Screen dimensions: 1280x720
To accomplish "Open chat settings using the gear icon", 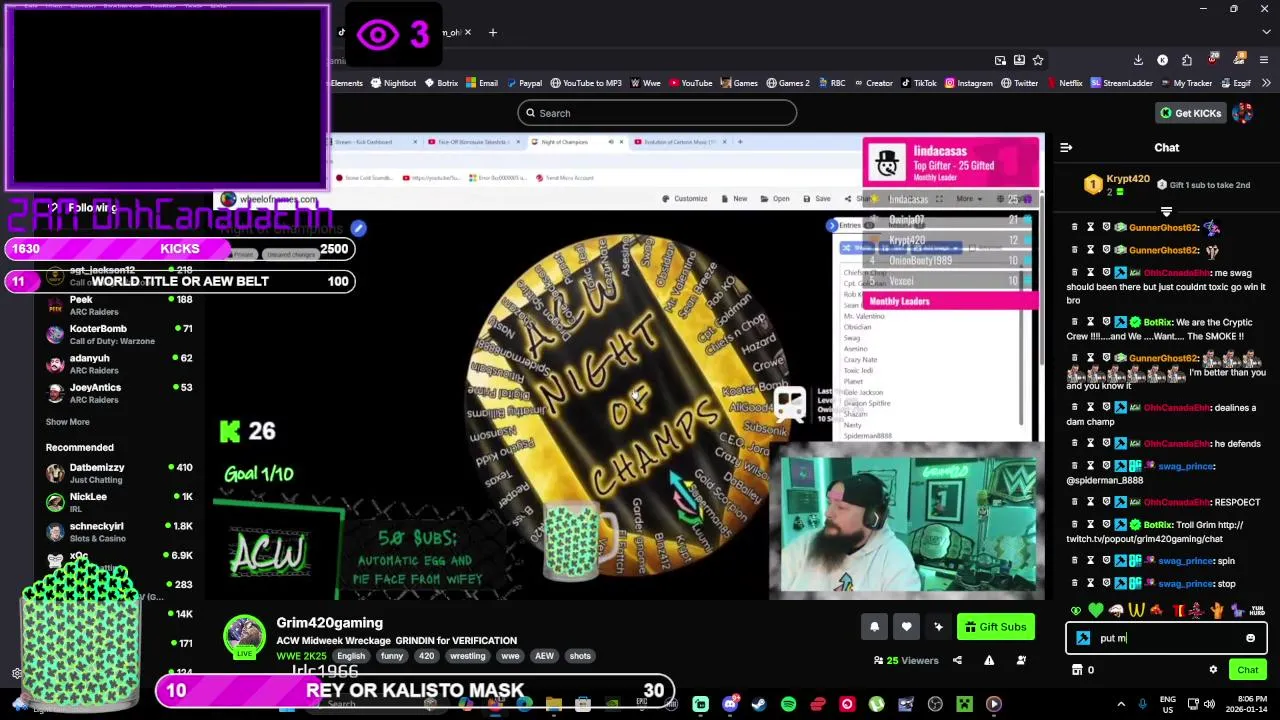I will pos(1213,670).
